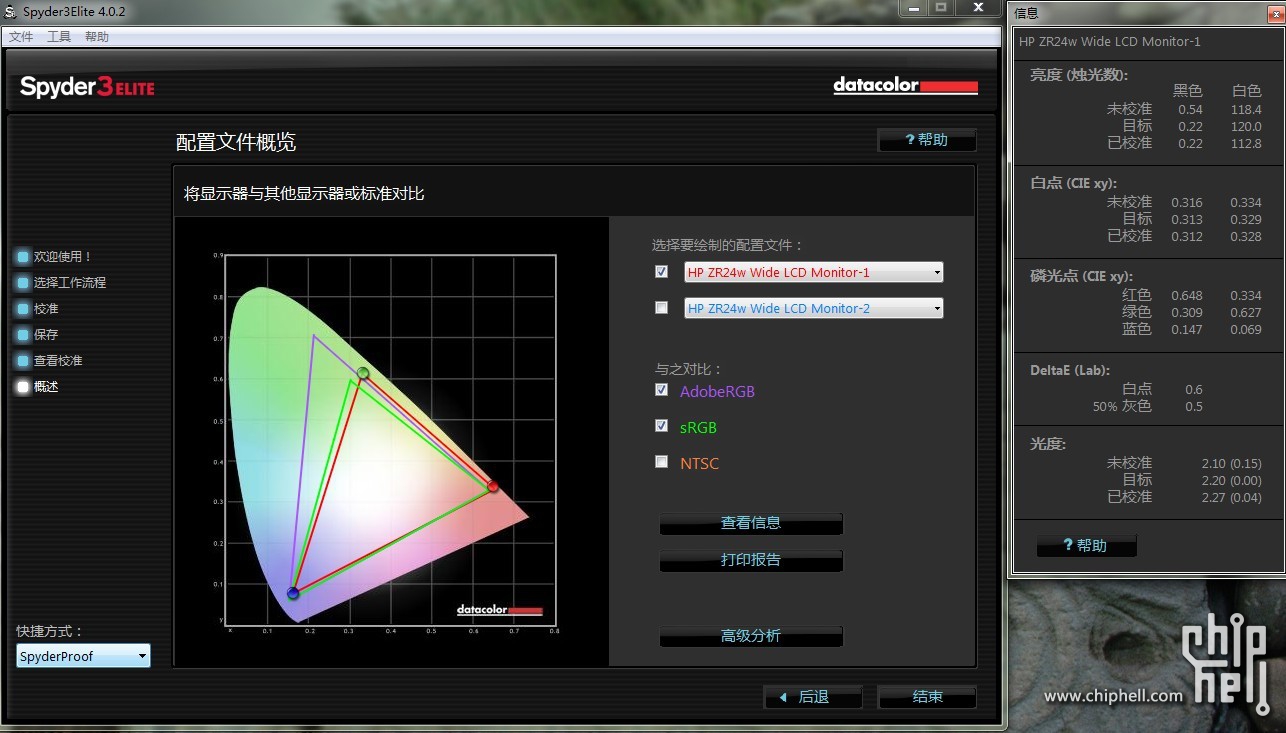Image resolution: width=1286 pixels, height=733 pixels.
Task: Open the 帮助 menu in menu bar
Action: [x=97, y=37]
